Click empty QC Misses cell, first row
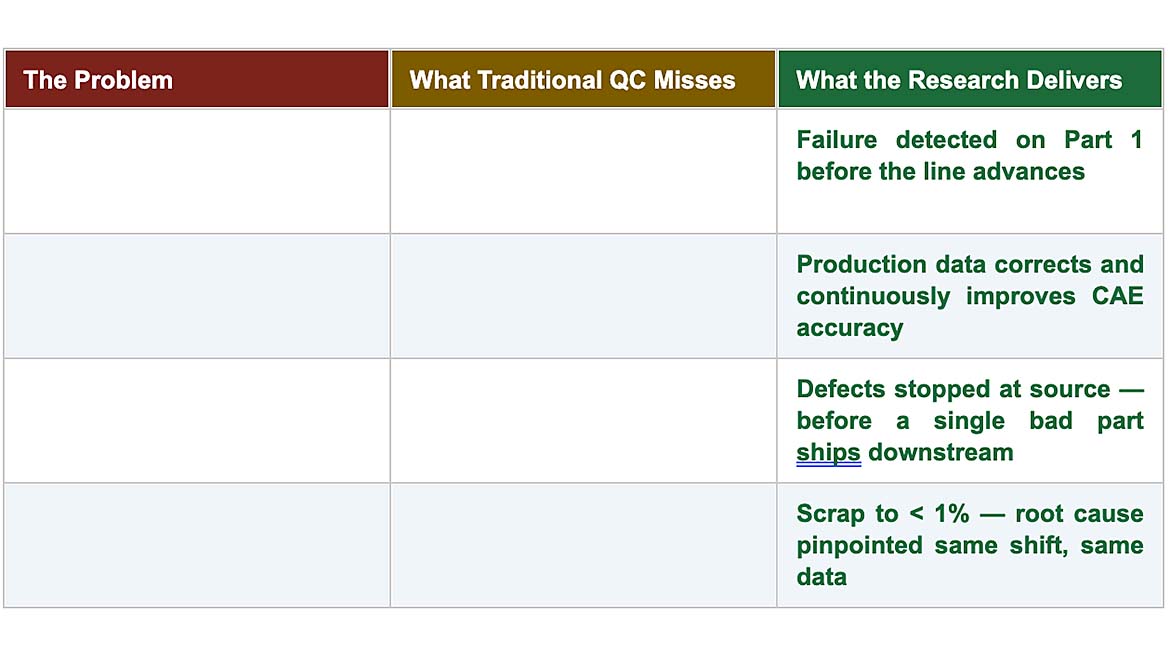1170x658 pixels. click(584, 172)
